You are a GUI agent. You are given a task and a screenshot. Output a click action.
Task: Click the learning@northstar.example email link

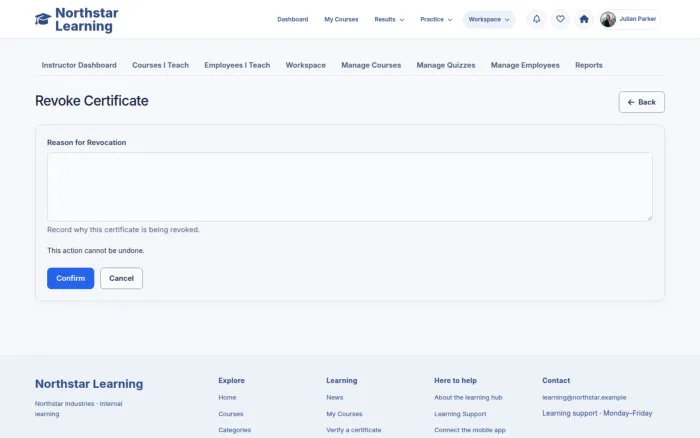point(584,397)
